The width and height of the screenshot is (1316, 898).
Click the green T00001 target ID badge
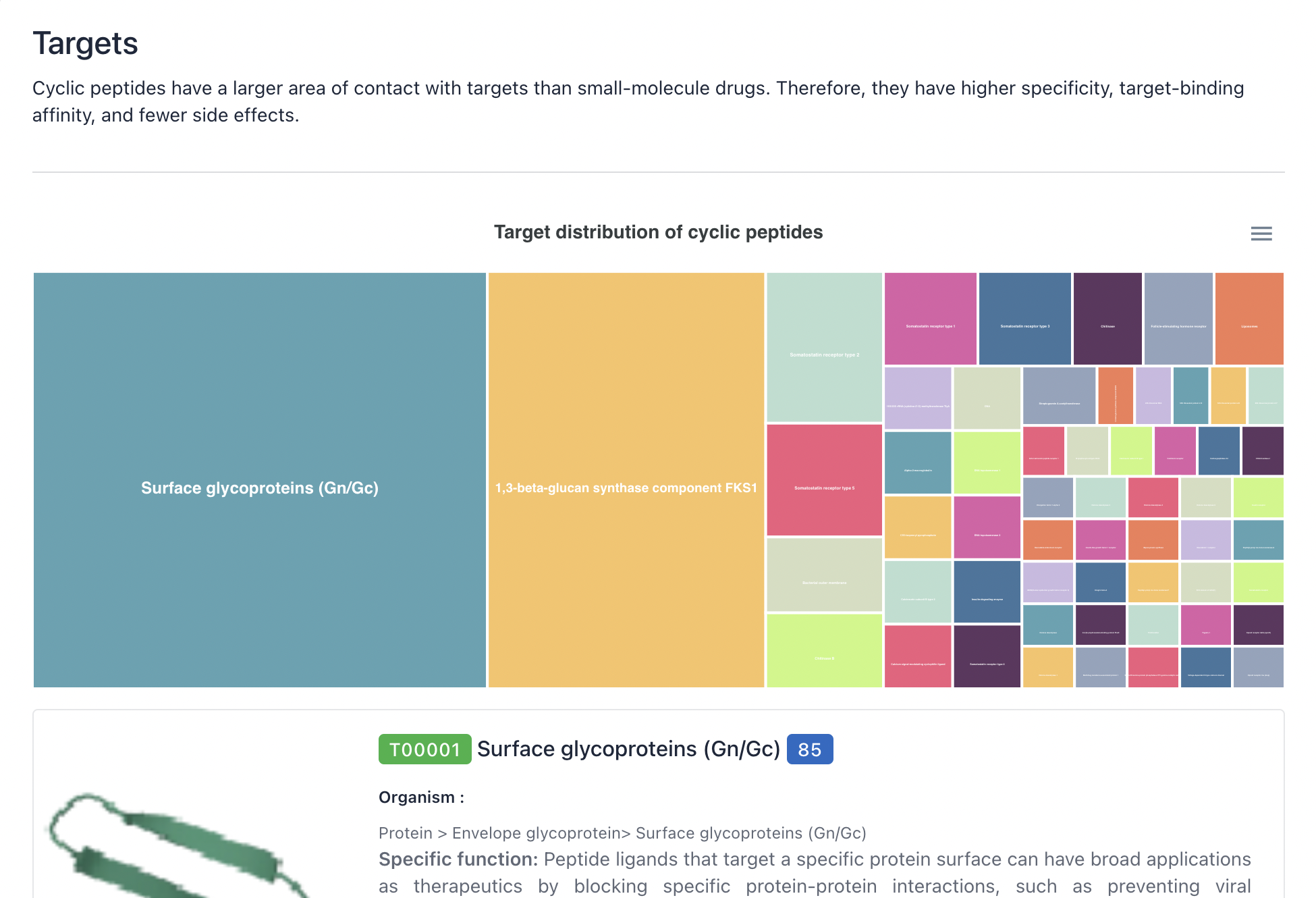(424, 749)
